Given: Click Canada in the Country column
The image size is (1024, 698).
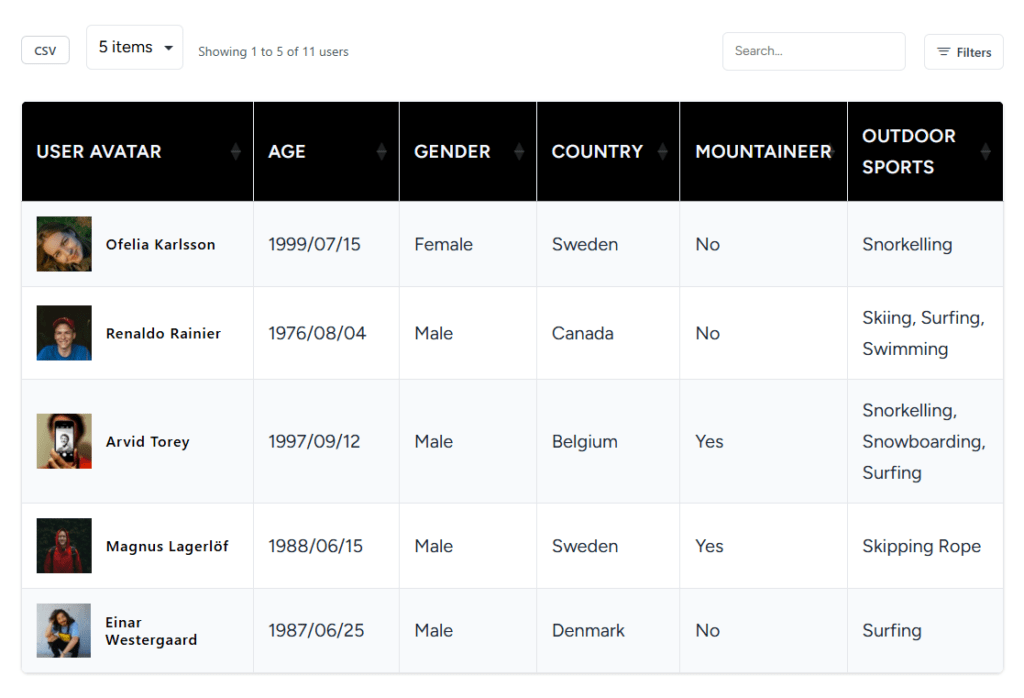Looking at the screenshot, I should [x=583, y=333].
